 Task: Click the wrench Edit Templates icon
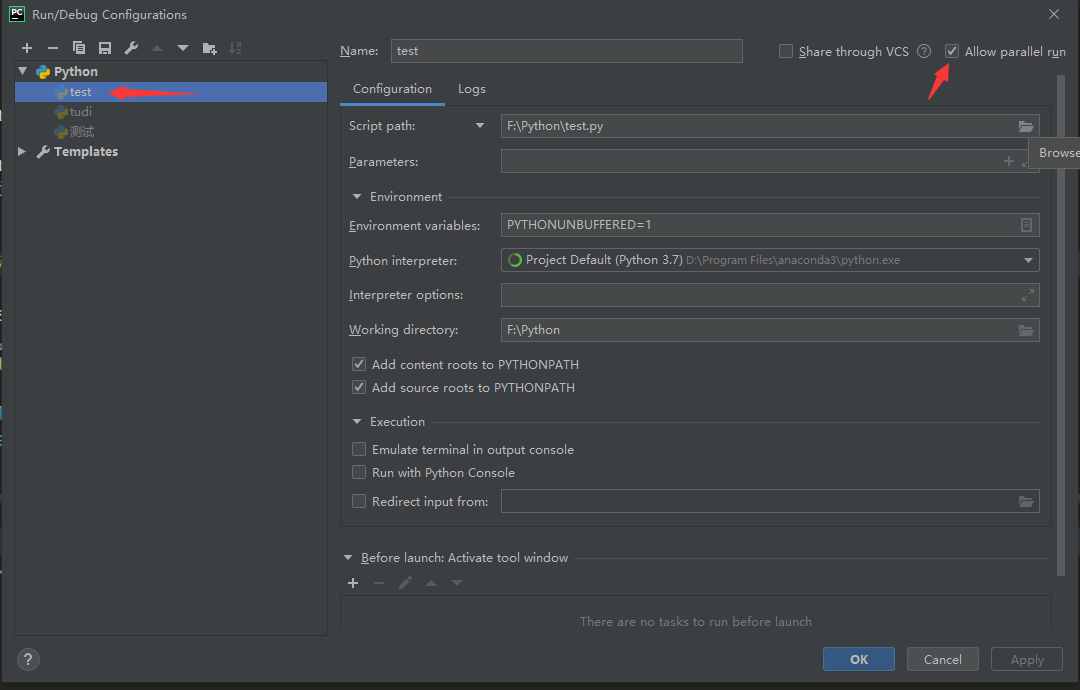(x=131, y=48)
